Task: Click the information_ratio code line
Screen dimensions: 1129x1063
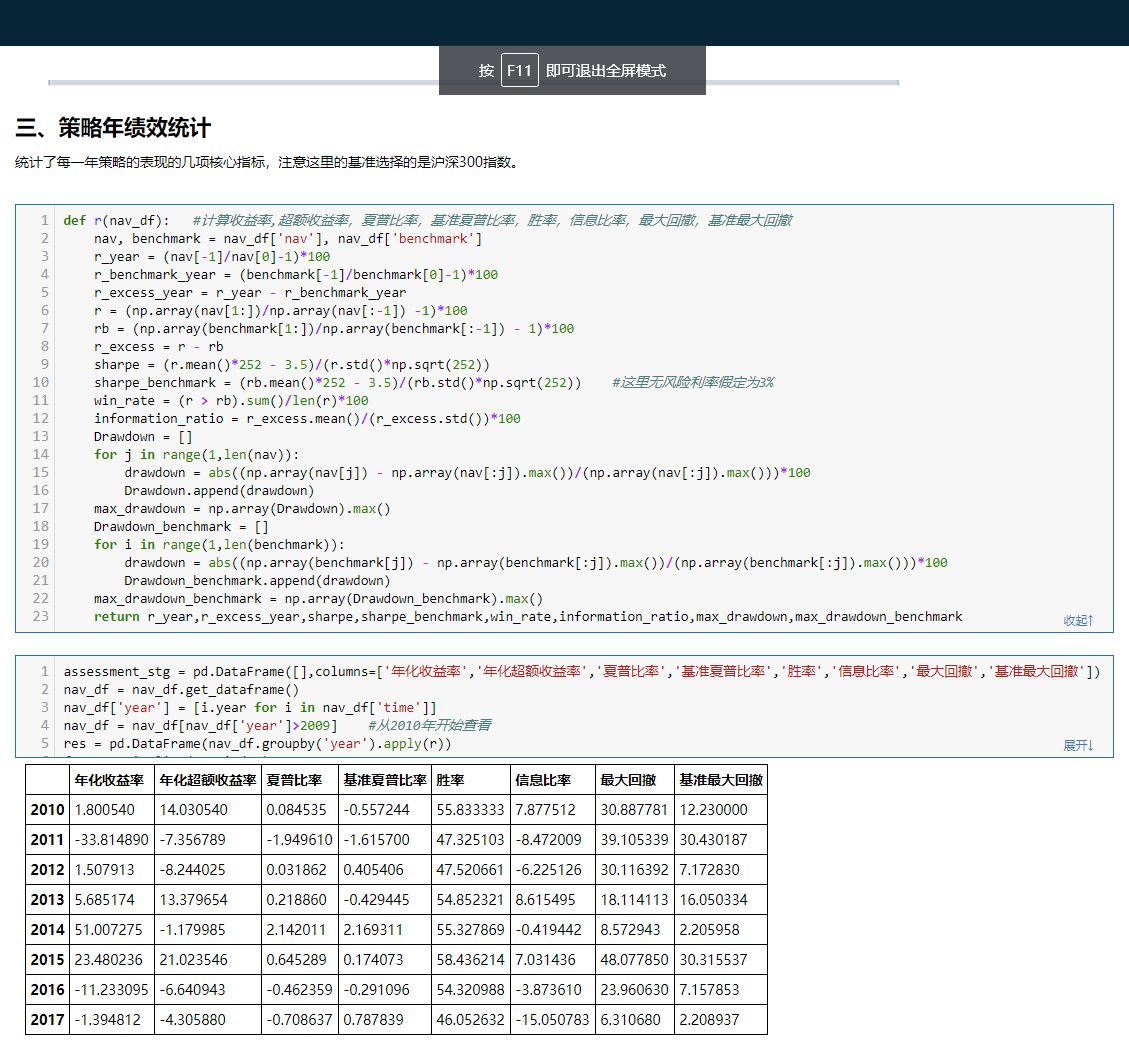Action: tap(307, 418)
